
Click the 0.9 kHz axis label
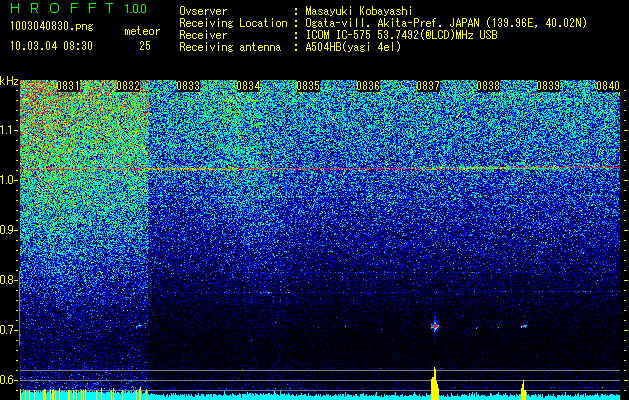[x=9, y=230]
